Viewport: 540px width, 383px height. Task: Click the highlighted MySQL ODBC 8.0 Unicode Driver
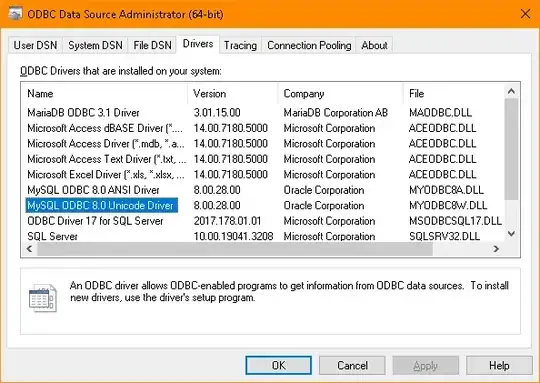[102, 205]
